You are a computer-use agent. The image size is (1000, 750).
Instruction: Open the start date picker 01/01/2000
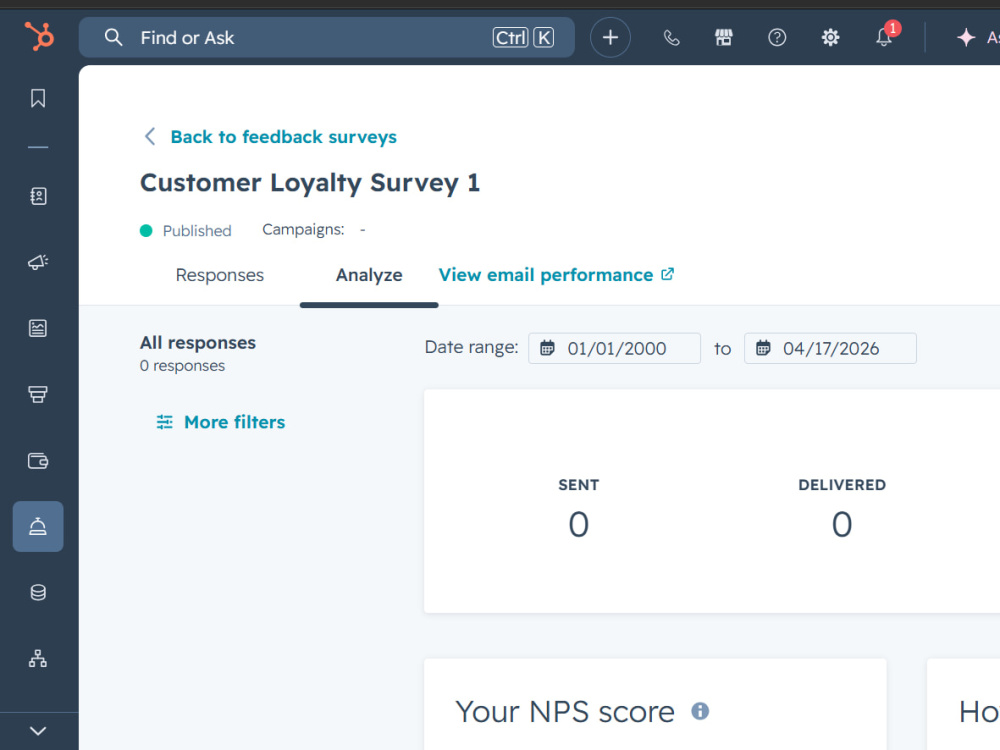(x=614, y=348)
